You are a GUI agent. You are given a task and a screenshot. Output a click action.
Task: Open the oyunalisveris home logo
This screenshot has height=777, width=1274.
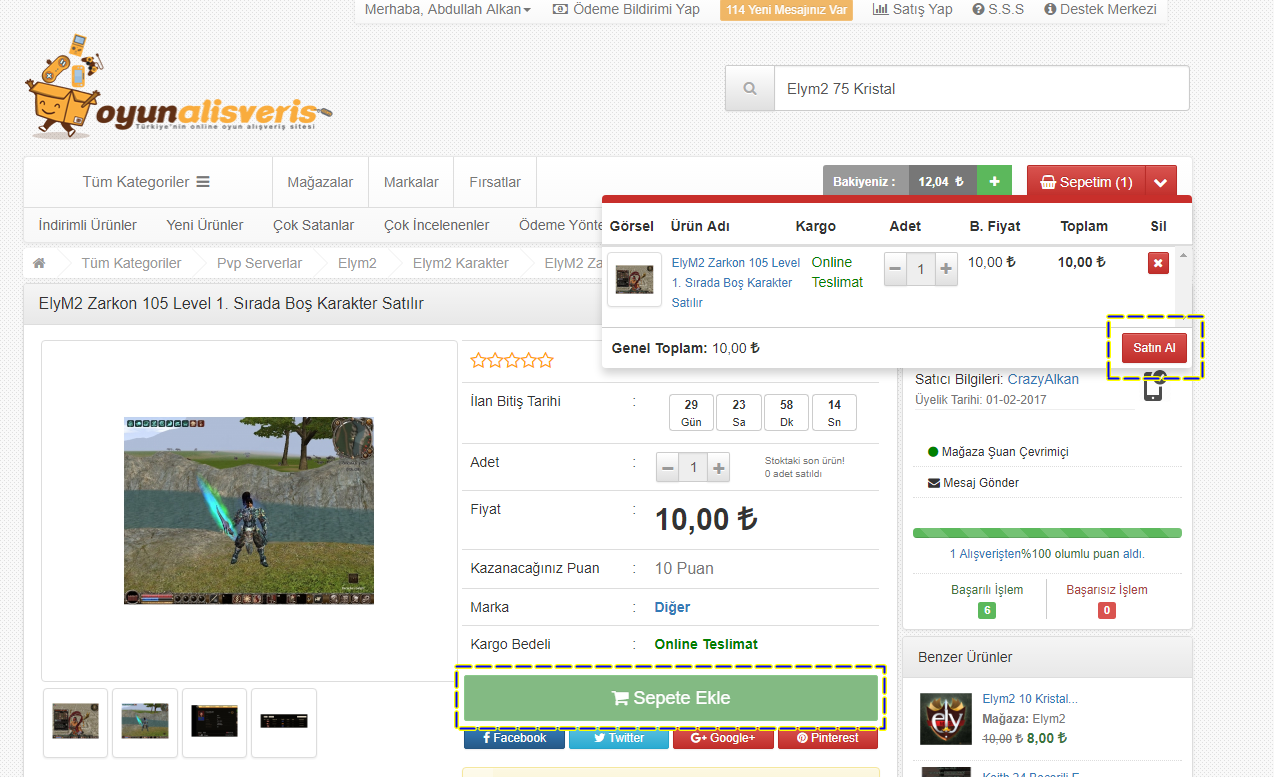(x=178, y=87)
